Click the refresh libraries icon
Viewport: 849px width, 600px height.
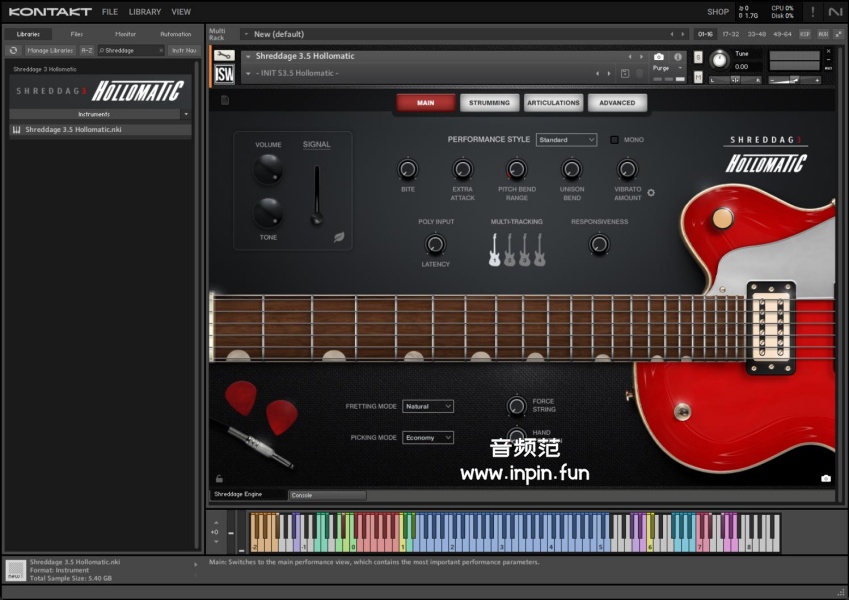pos(13,50)
